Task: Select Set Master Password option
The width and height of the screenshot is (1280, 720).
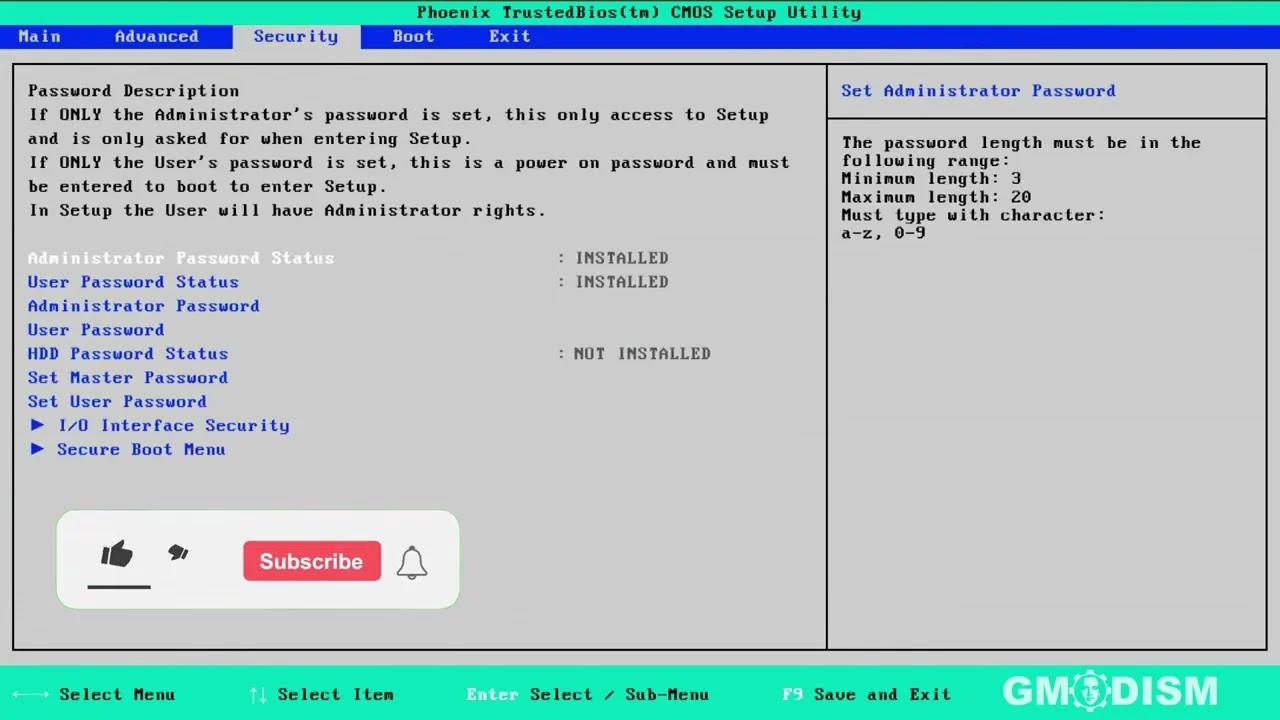Action: click(x=127, y=377)
